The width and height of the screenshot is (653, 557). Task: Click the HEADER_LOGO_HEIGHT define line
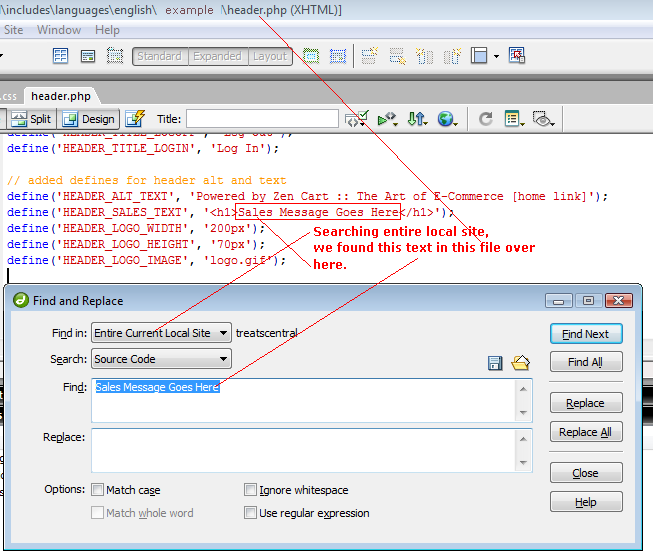pos(136,244)
